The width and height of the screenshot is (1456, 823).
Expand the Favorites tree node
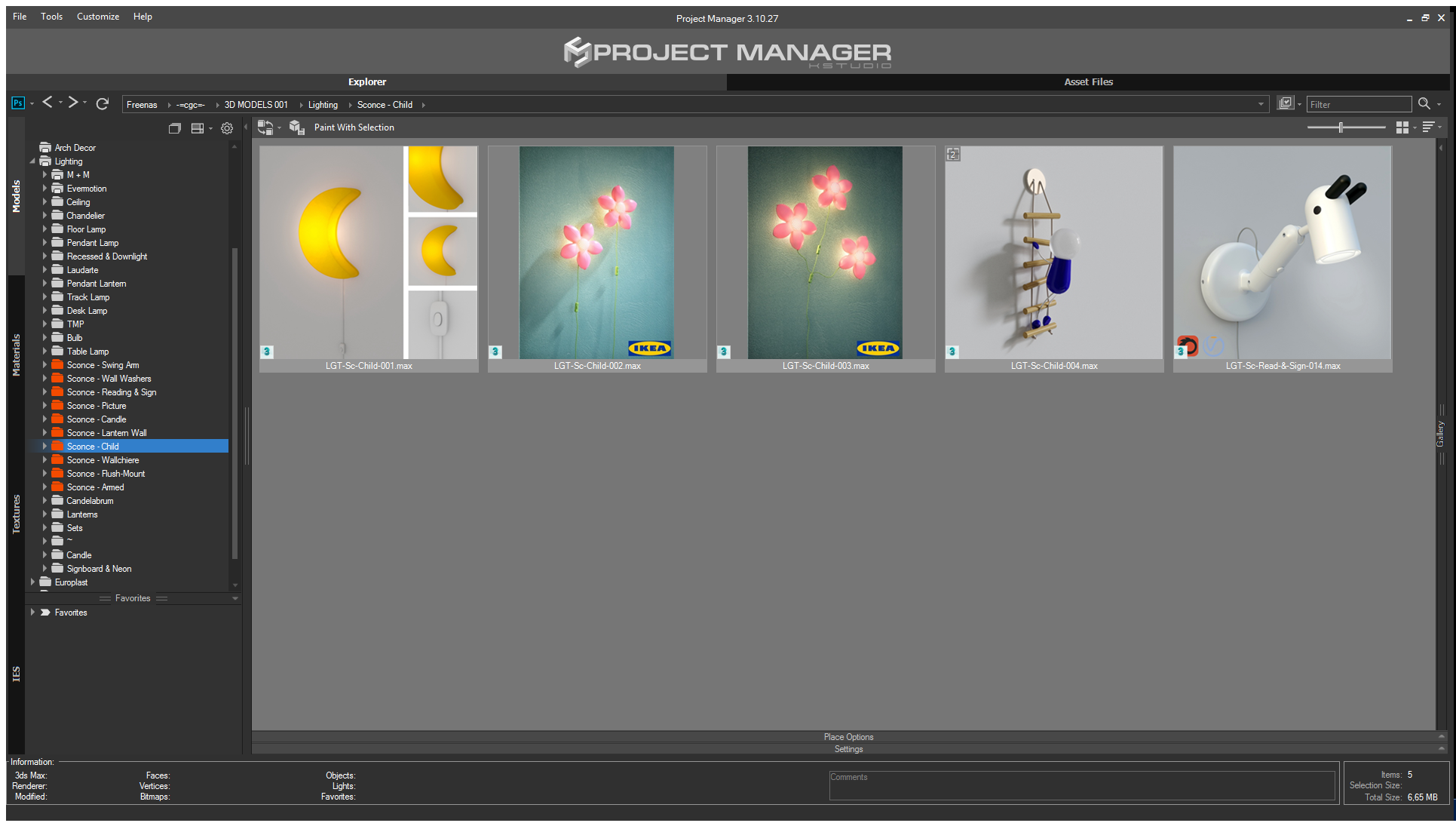(x=32, y=613)
